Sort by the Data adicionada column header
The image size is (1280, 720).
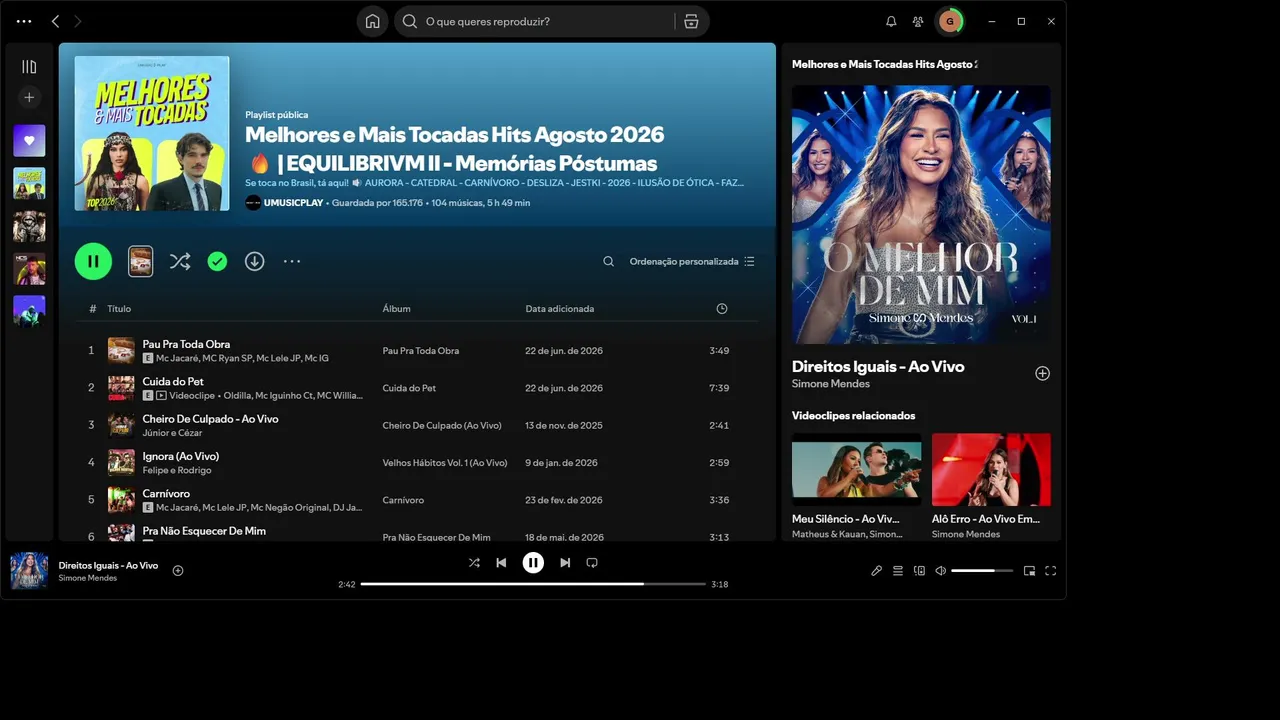click(x=560, y=309)
